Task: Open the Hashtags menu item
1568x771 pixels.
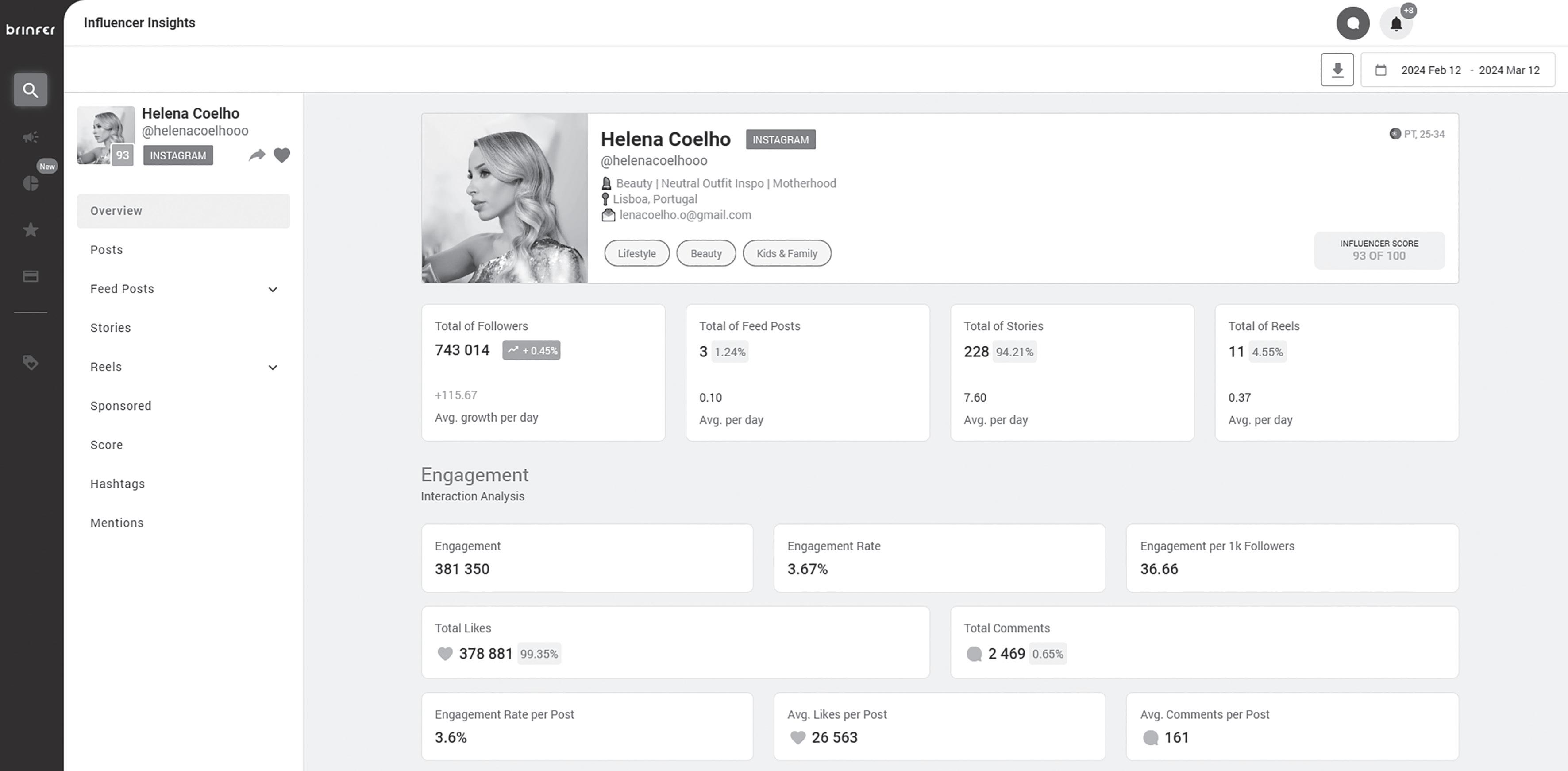Action: tap(117, 484)
